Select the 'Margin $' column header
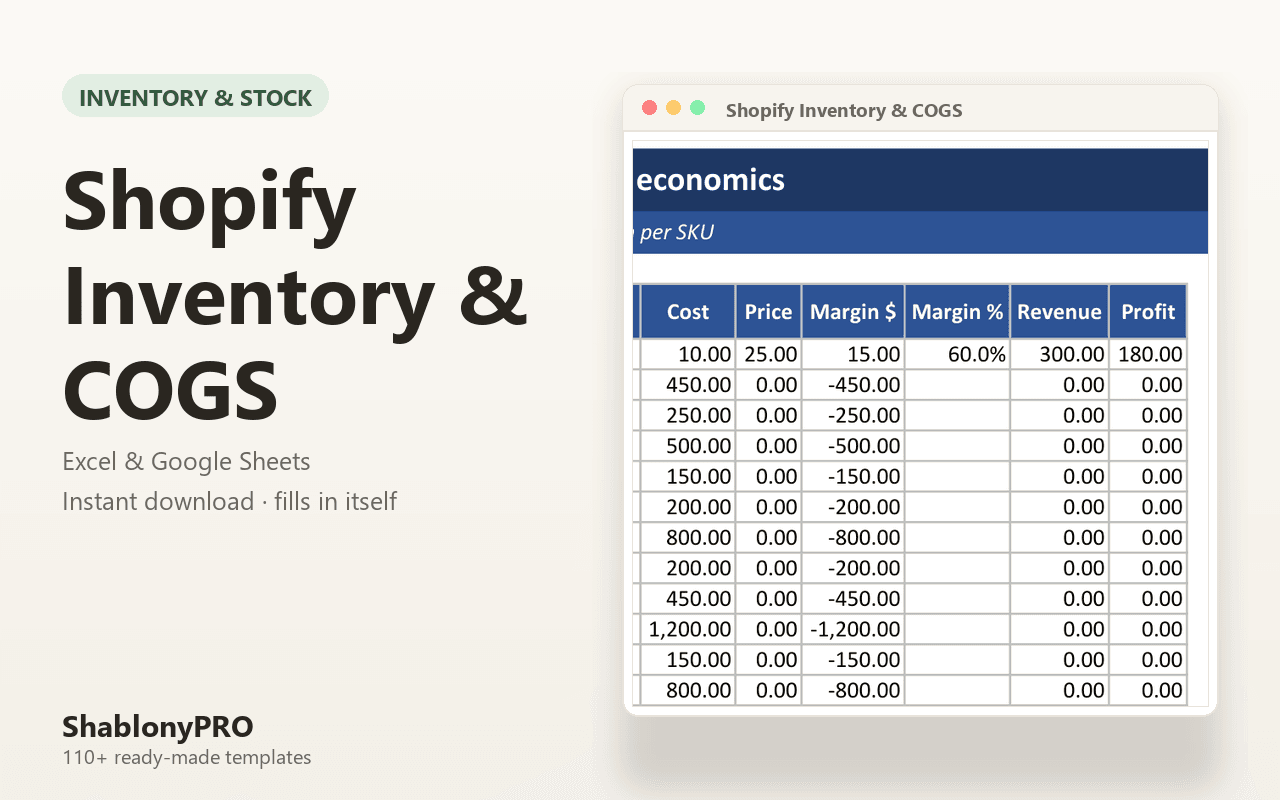1280x800 pixels. 853,312
